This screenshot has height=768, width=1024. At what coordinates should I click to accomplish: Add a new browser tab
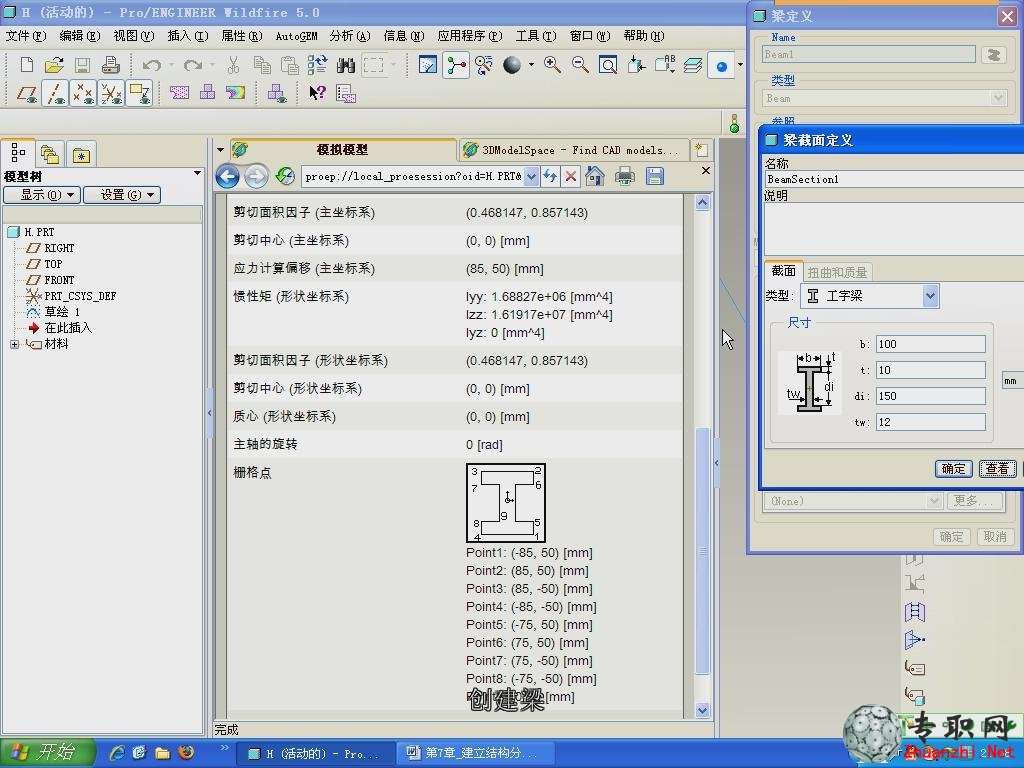701,150
